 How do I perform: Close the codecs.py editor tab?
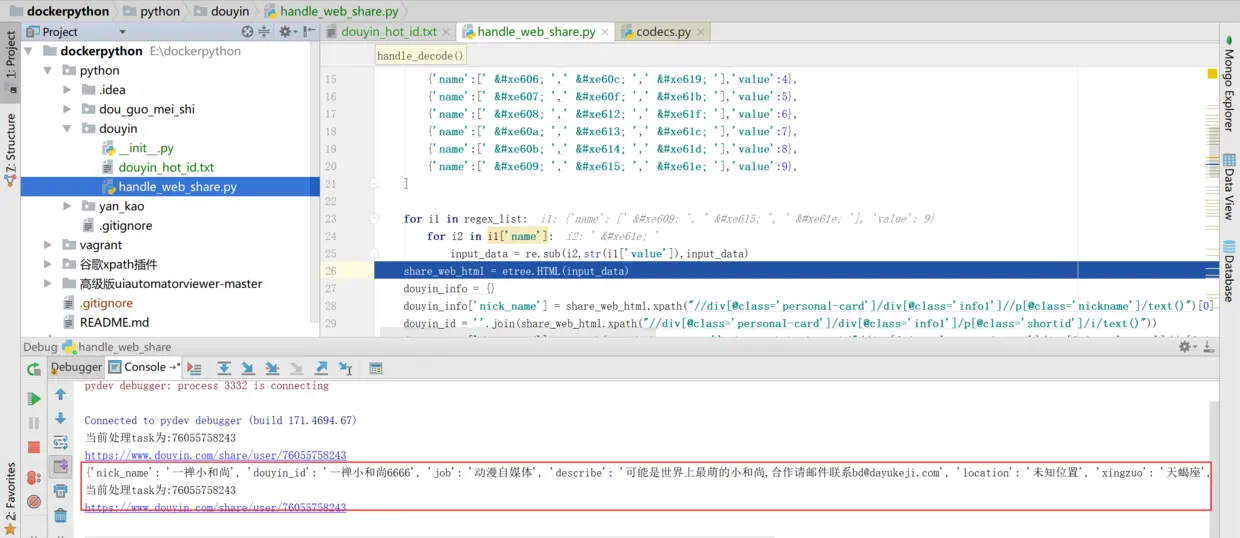700,33
